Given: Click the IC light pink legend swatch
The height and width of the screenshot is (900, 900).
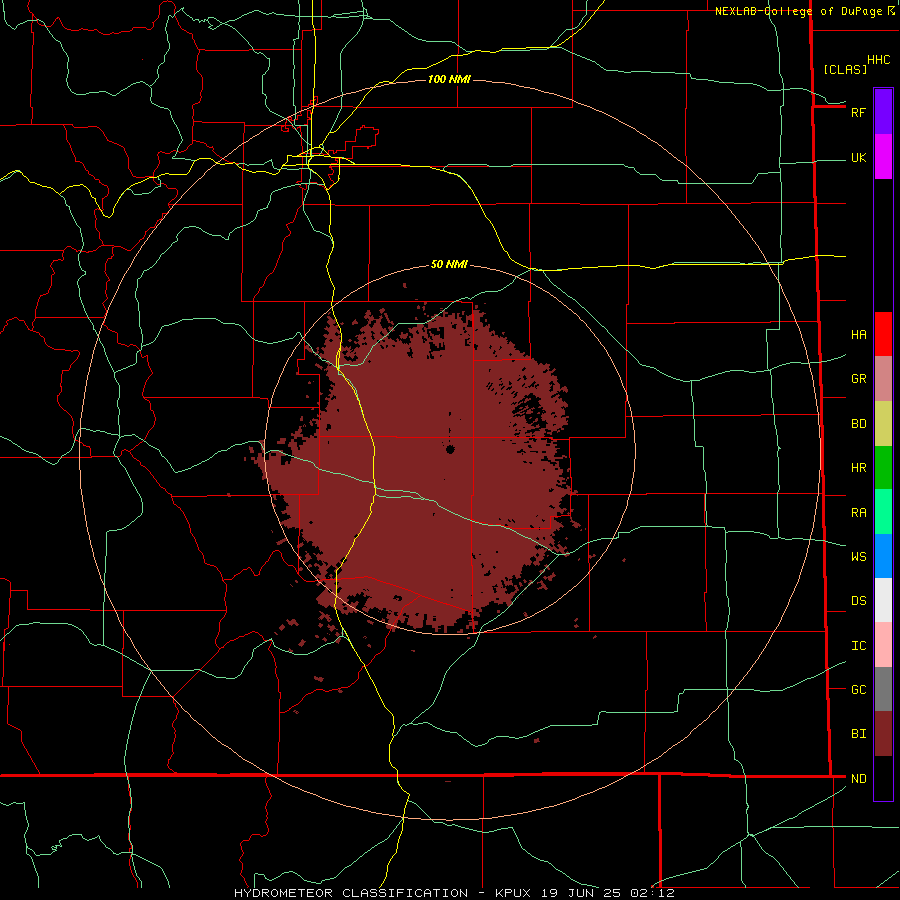Looking at the screenshot, I should 883,645.
